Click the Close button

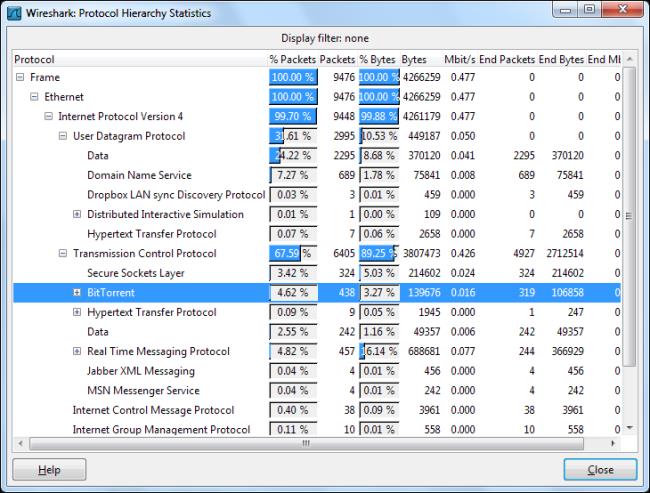click(600, 469)
